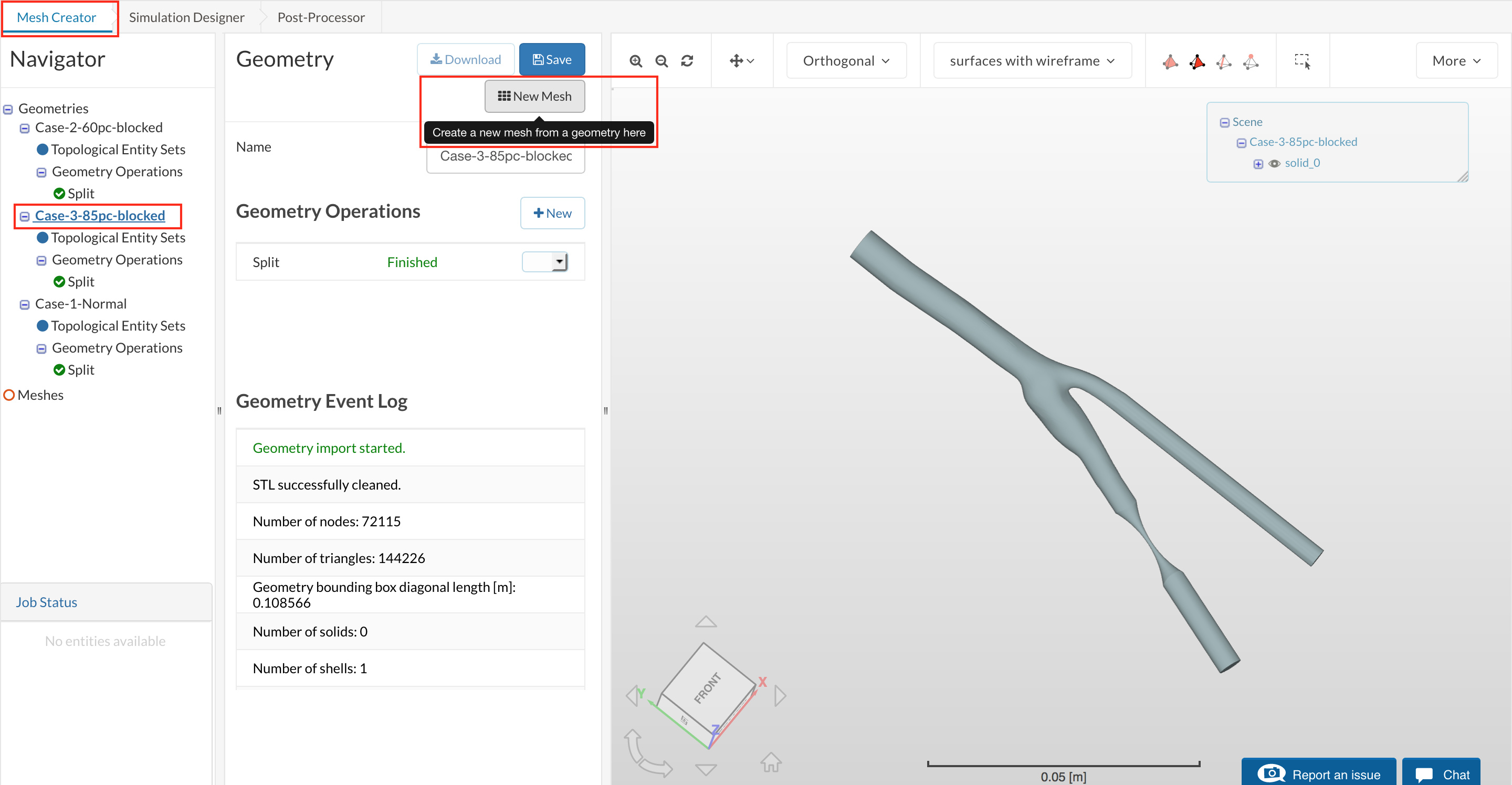Open the move/pan tool dropdown
The height and width of the screenshot is (785, 1512).
click(x=742, y=61)
